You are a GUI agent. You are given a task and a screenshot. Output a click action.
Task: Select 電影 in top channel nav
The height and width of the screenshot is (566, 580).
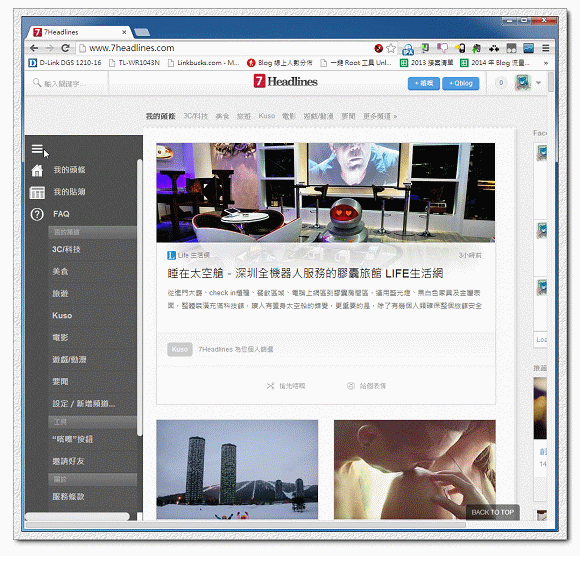pos(289,116)
